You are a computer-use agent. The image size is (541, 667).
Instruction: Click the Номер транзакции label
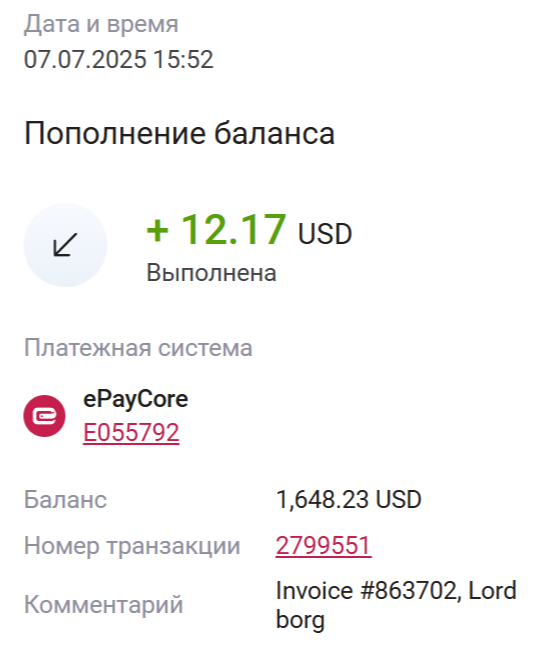coord(132,546)
